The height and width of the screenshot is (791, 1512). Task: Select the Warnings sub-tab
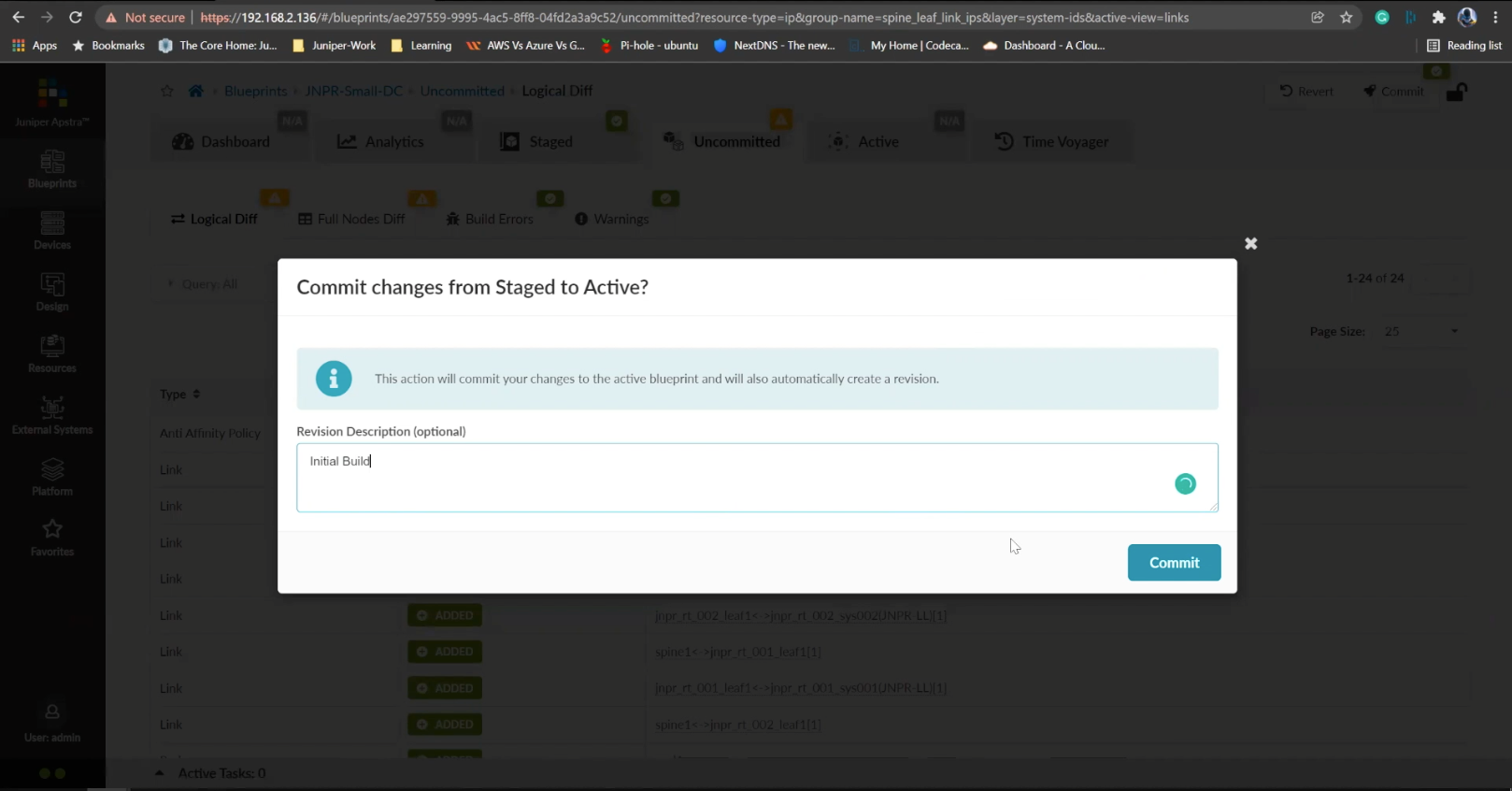(611, 219)
